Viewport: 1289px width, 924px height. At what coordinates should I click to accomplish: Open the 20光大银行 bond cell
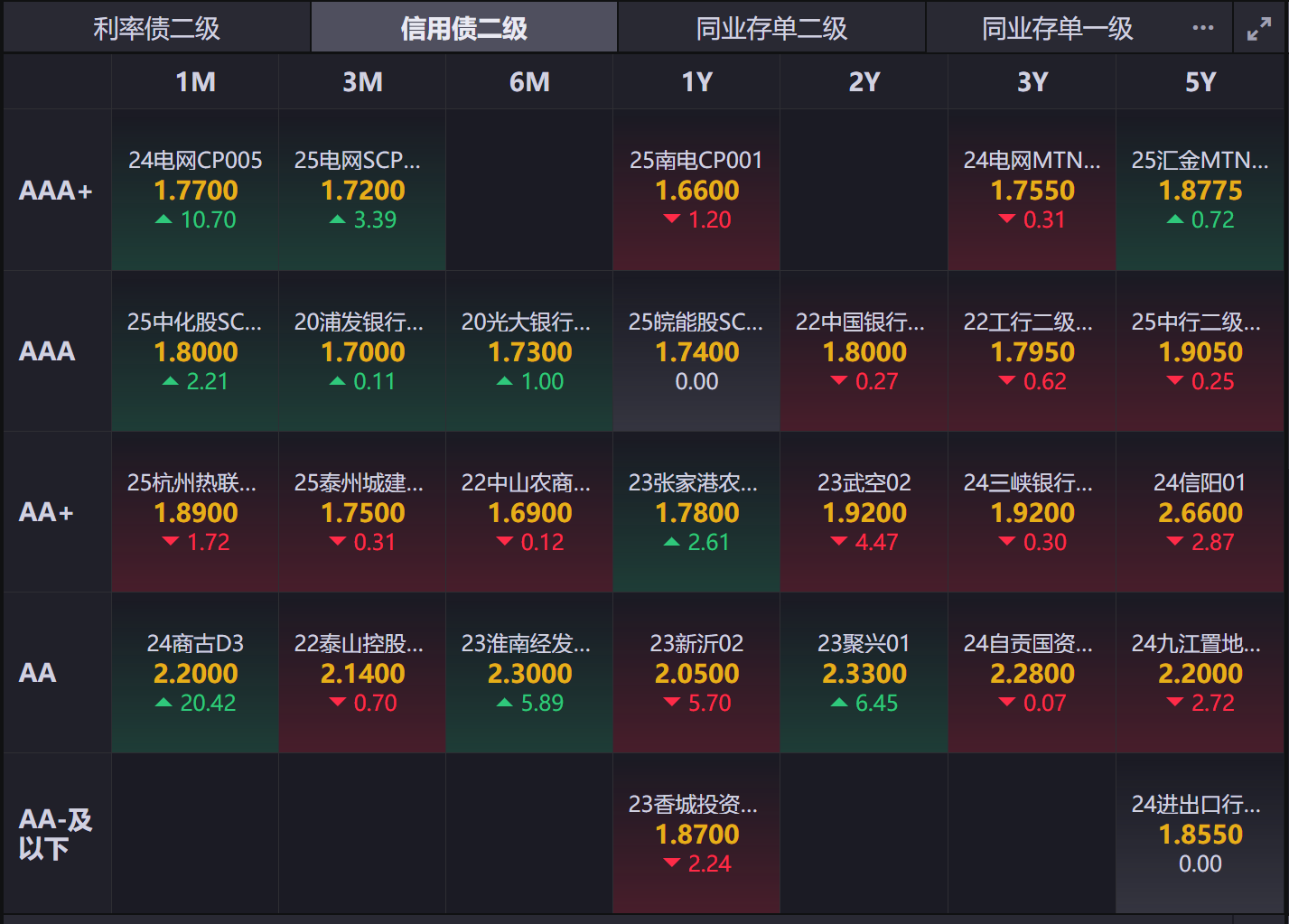pyautogui.click(x=529, y=351)
